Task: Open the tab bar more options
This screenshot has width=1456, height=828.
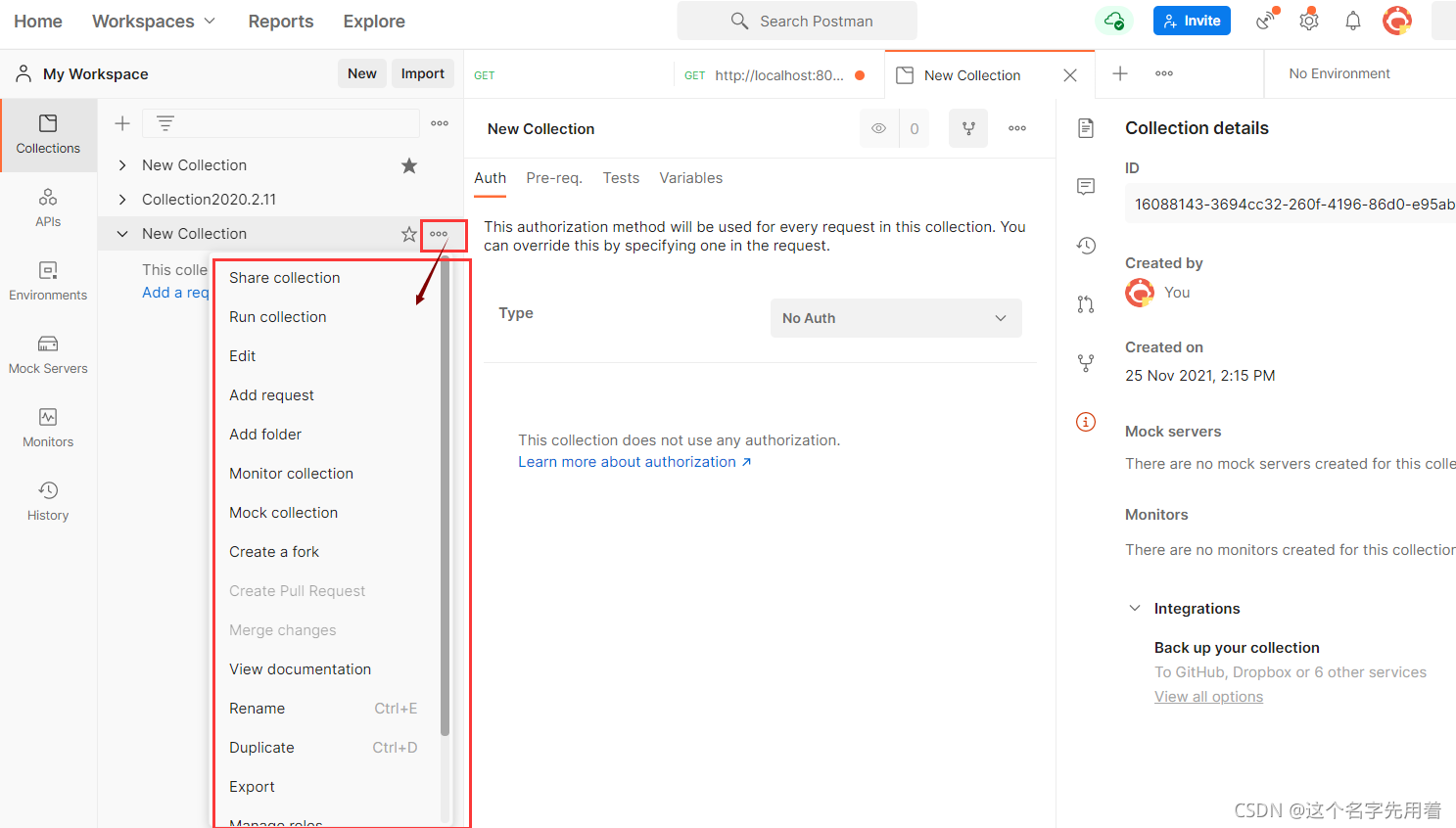Action: tap(1164, 73)
